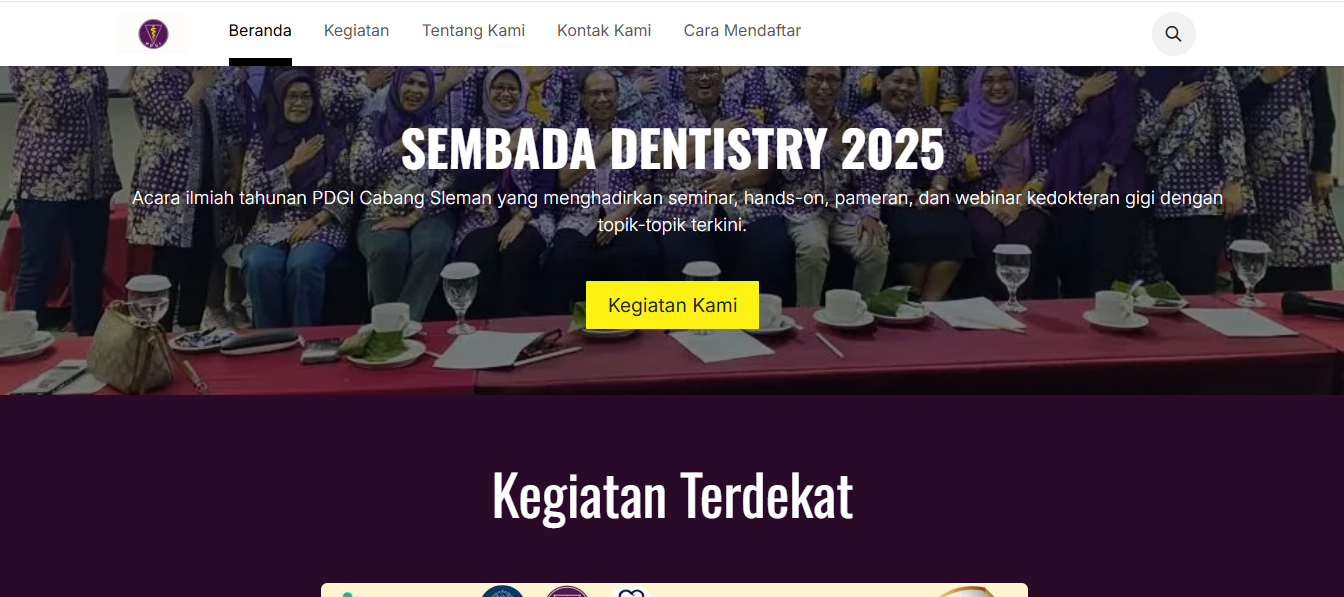Click the purple round logo on banner
Viewport: 1344px width, 597px height.
(x=567, y=591)
